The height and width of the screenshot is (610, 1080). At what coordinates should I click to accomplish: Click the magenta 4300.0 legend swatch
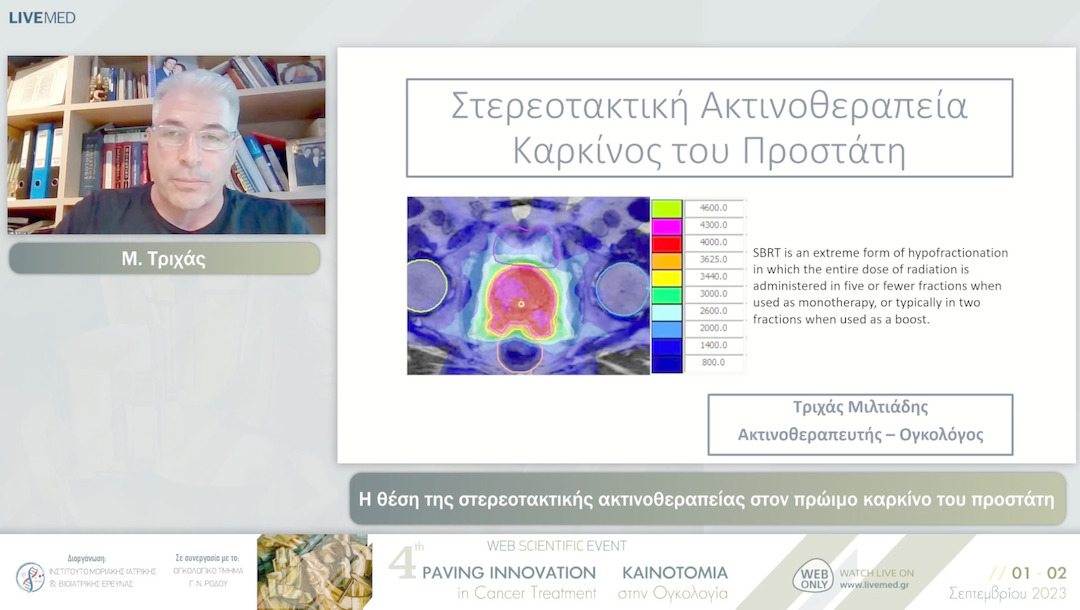[667, 226]
